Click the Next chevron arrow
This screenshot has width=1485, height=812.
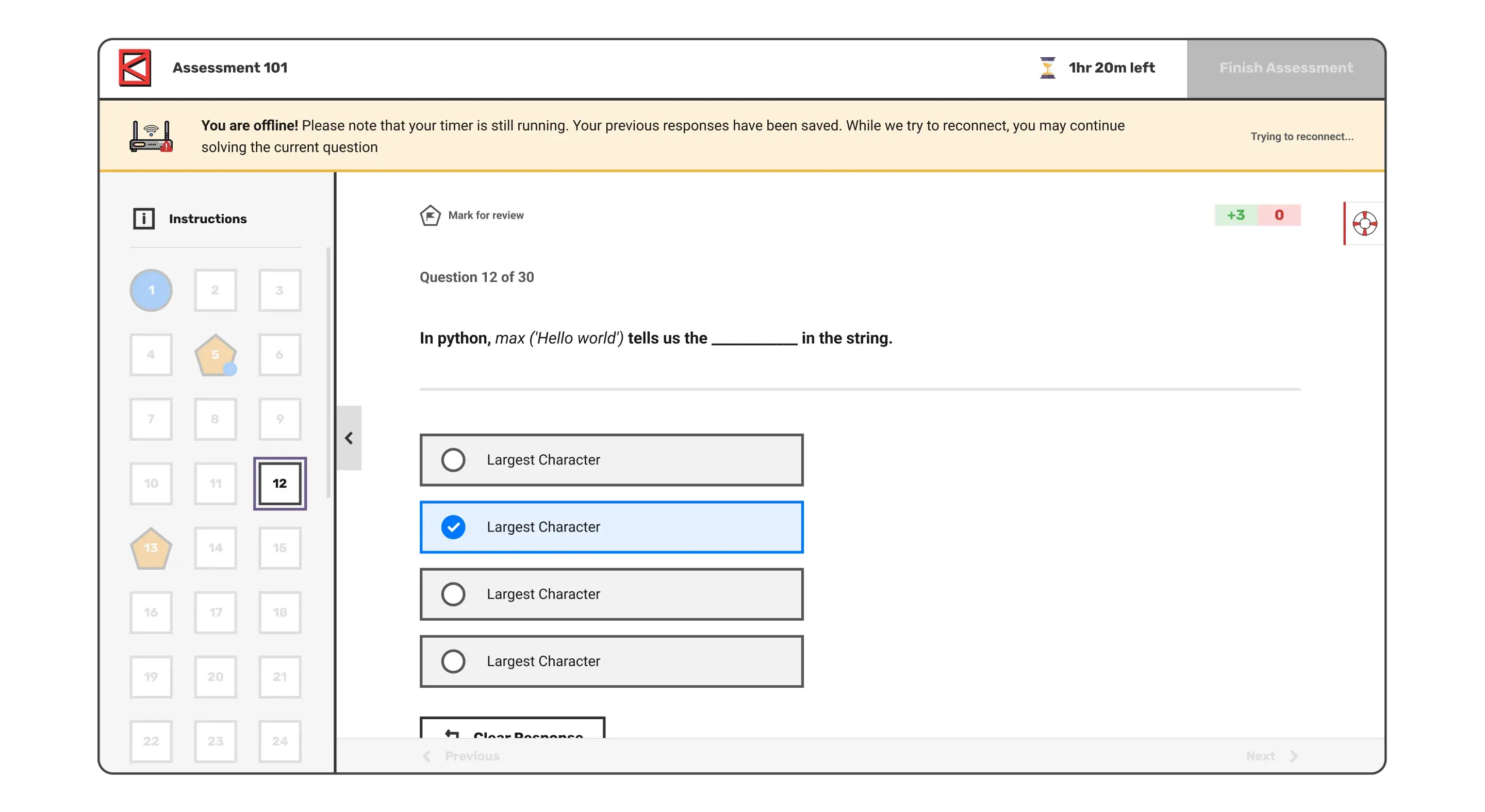[1294, 756]
